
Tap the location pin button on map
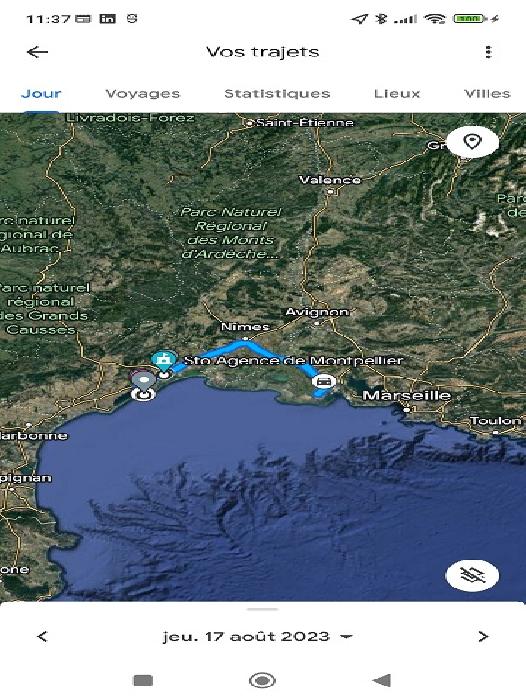click(472, 142)
